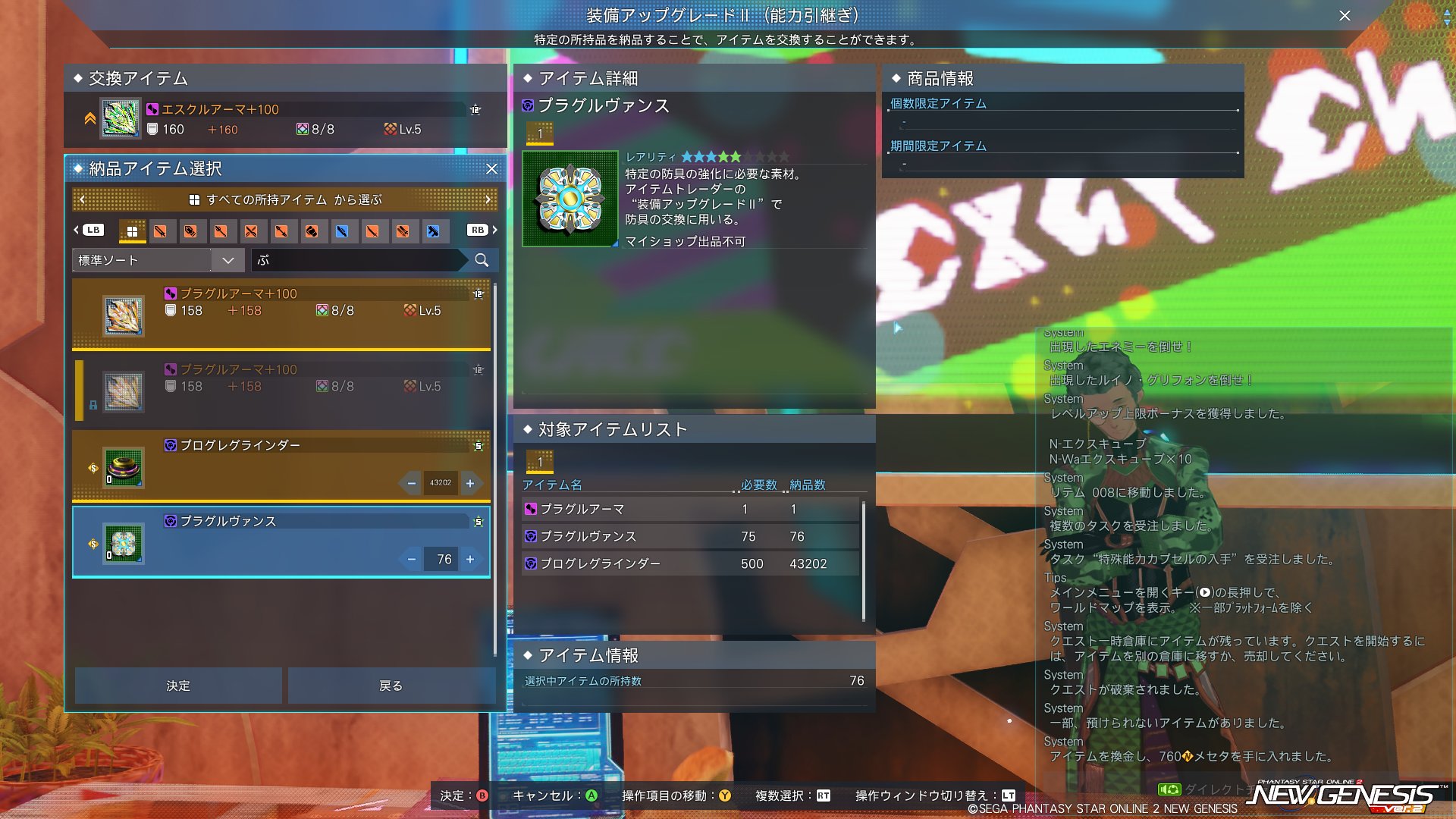1456x819 pixels.
Task: Increase プログレグラインダー quantity with plus
Action: point(470,483)
